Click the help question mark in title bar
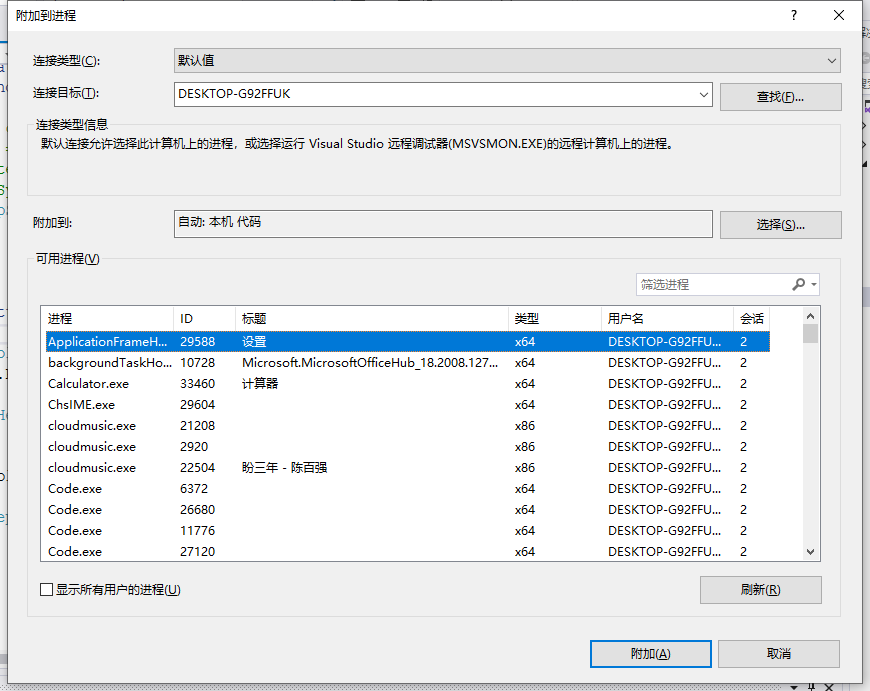Image resolution: width=870 pixels, height=691 pixels. point(794,16)
